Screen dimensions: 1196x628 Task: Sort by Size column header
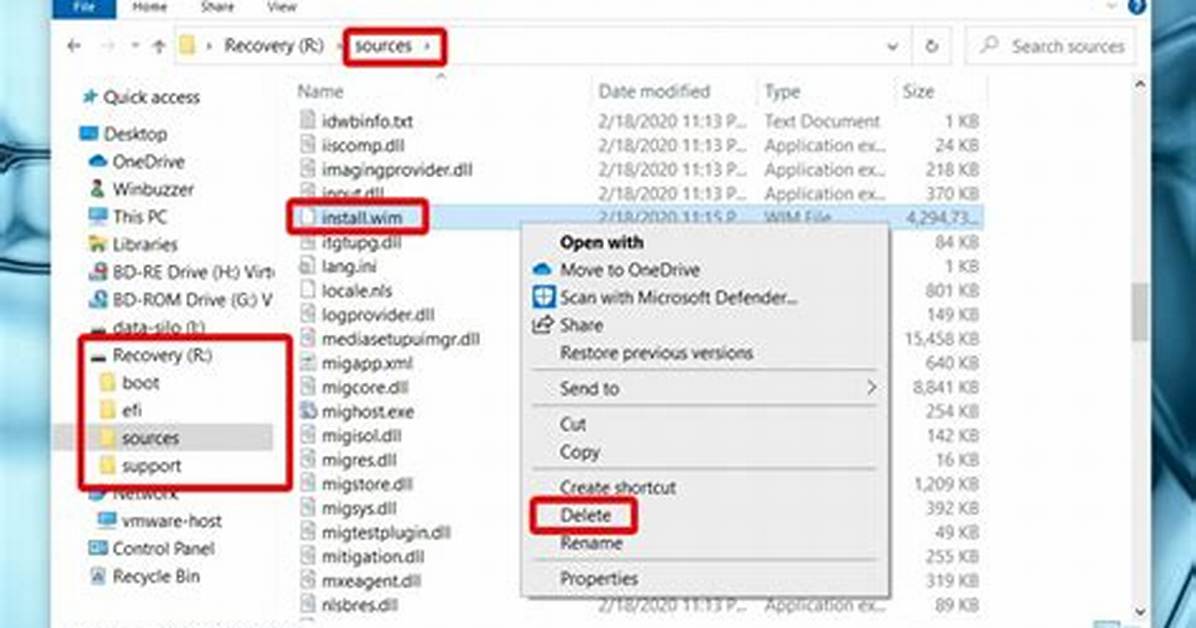918,92
